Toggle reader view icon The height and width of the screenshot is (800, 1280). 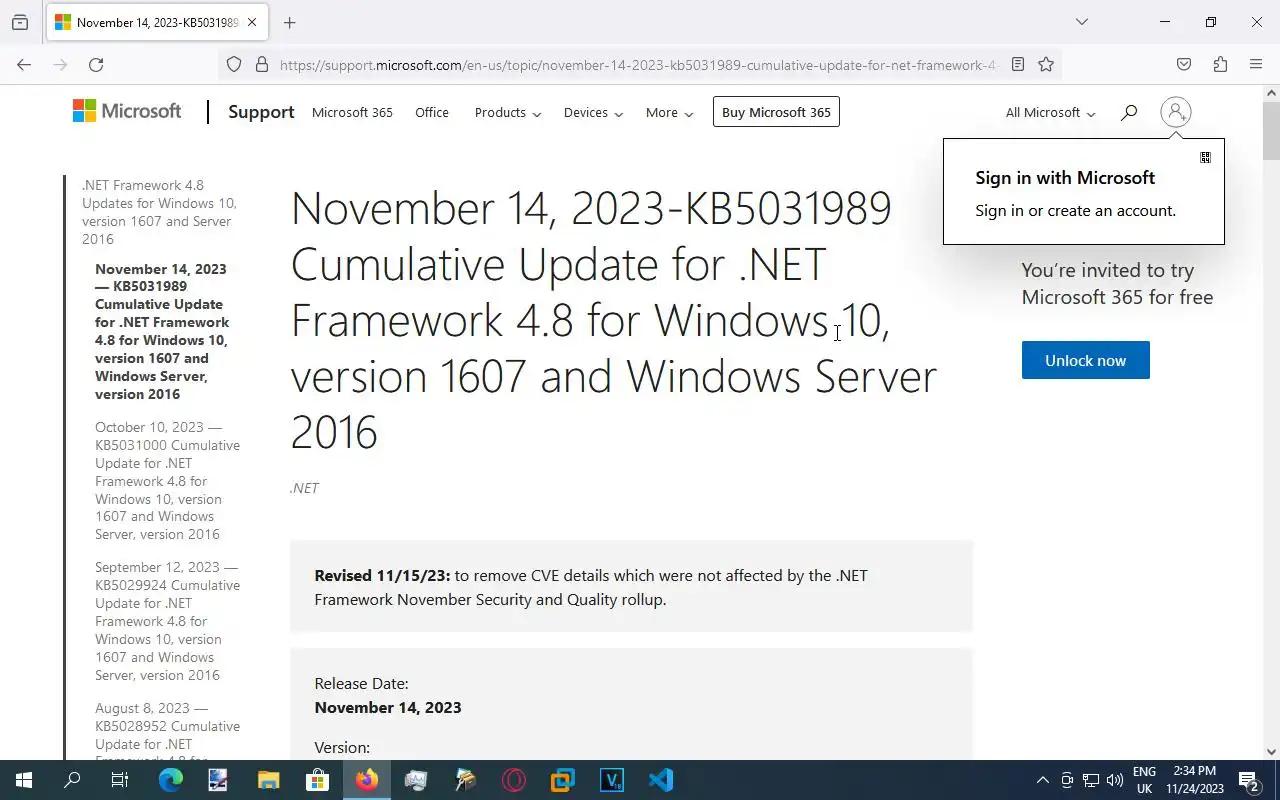[1018, 64]
